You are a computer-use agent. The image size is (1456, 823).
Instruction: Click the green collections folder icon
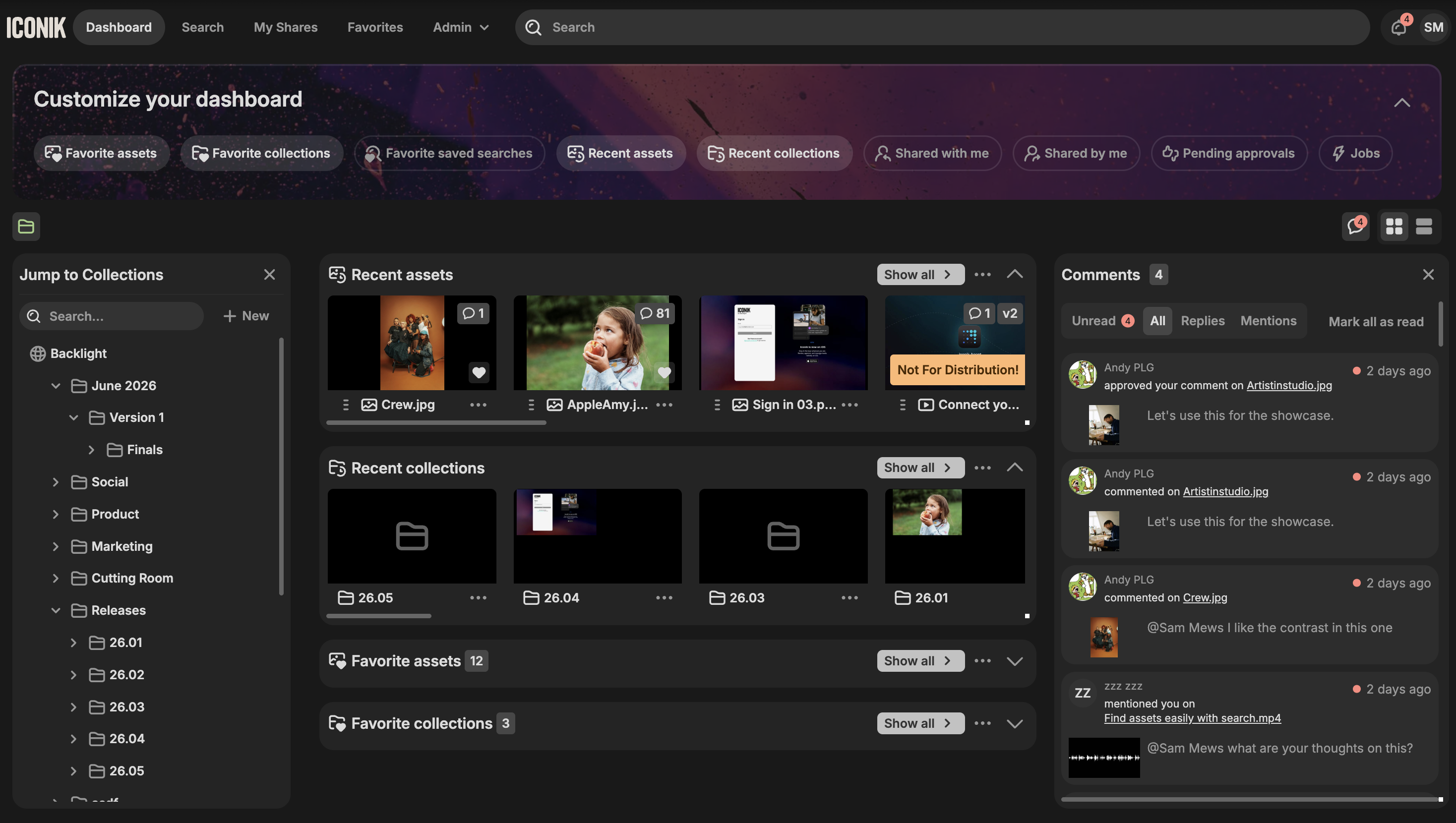point(26,227)
